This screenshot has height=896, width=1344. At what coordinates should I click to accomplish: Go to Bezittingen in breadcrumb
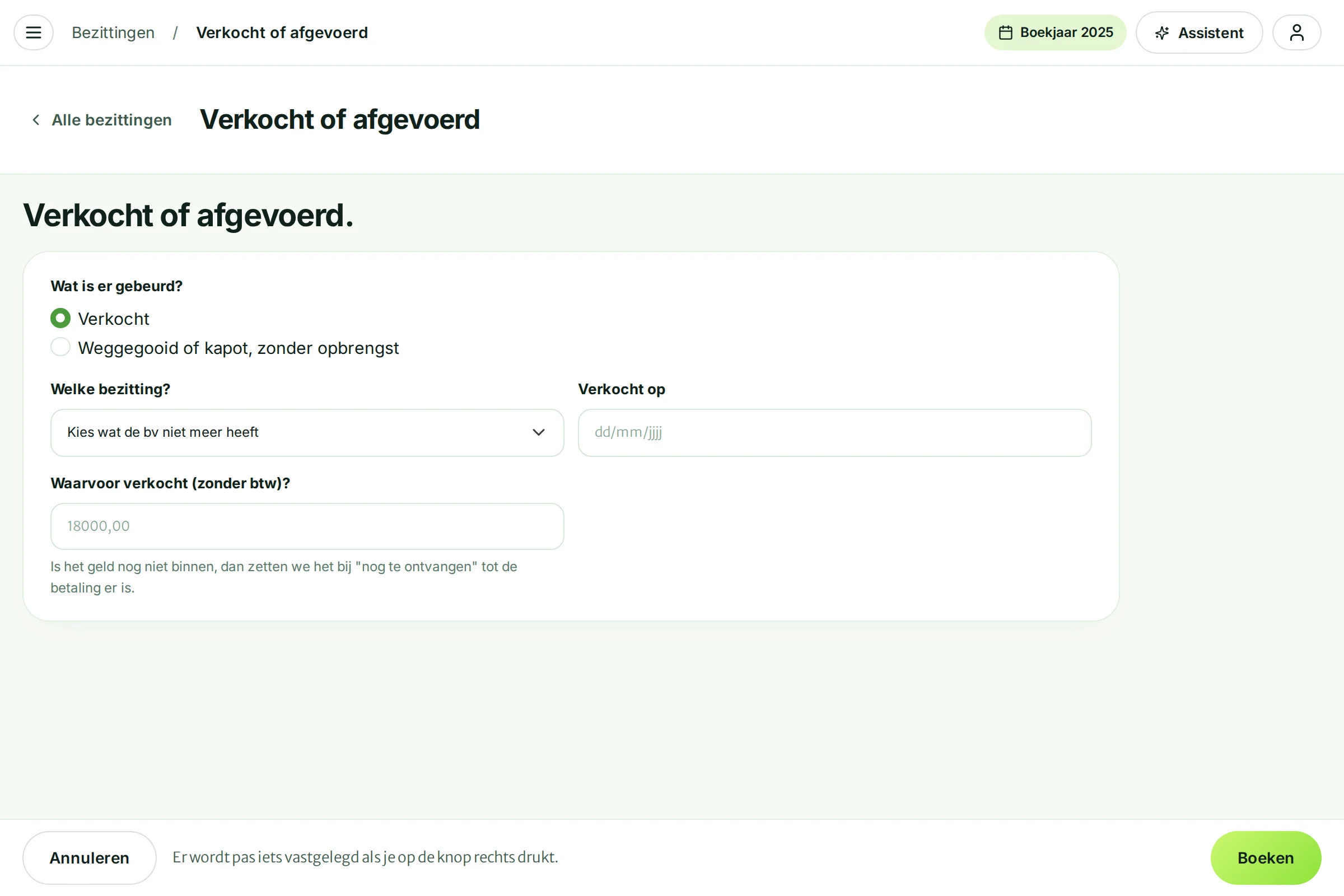point(113,32)
